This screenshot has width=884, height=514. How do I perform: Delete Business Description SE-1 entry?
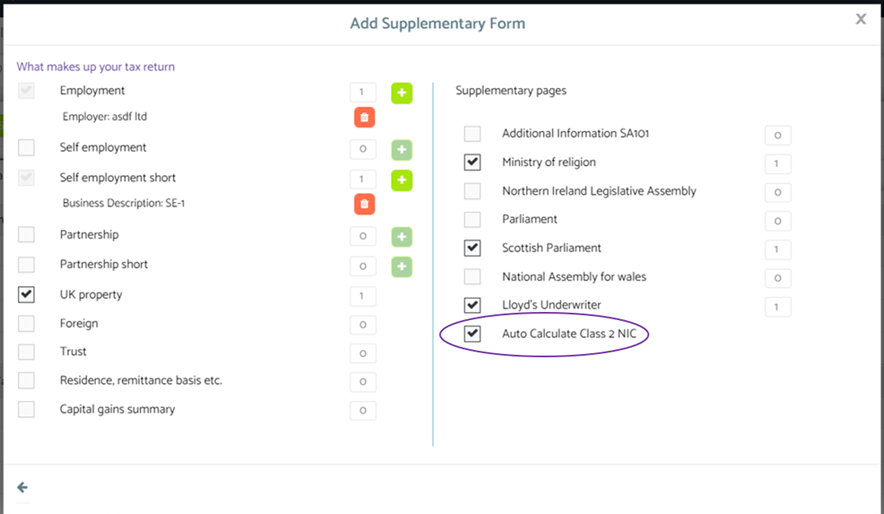(364, 204)
